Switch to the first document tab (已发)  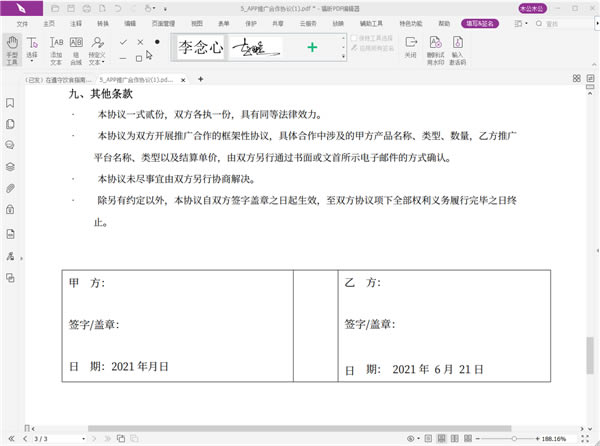[x=59, y=80]
